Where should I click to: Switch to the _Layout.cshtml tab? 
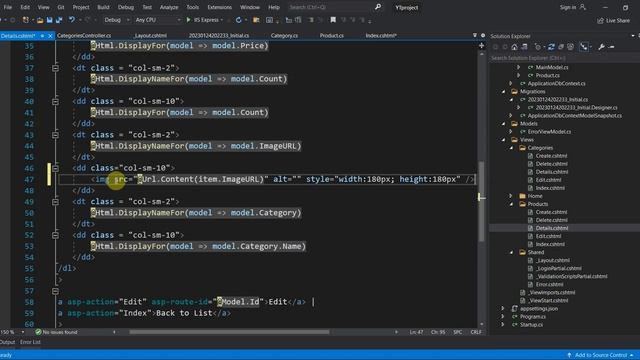pyautogui.click(x=150, y=36)
